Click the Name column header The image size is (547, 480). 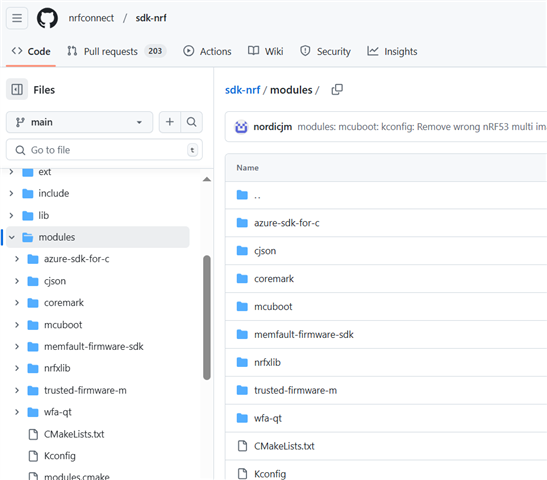tap(247, 168)
